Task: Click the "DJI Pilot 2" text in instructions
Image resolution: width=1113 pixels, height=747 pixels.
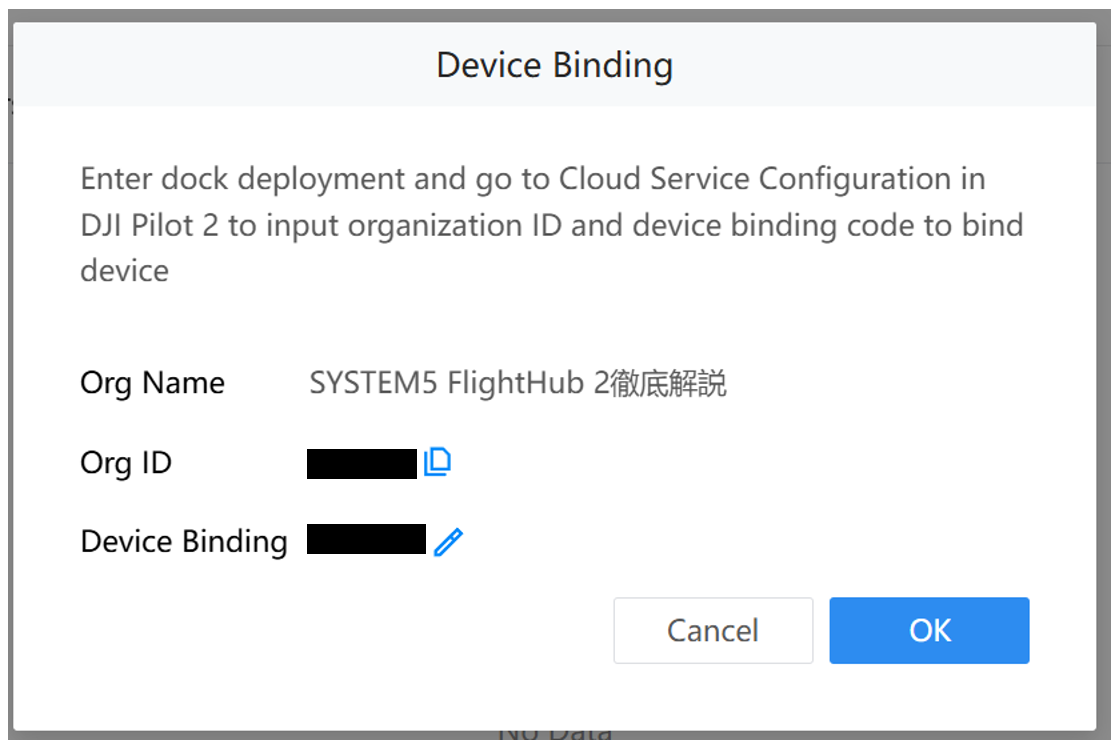Action: pyautogui.click(x=150, y=226)
